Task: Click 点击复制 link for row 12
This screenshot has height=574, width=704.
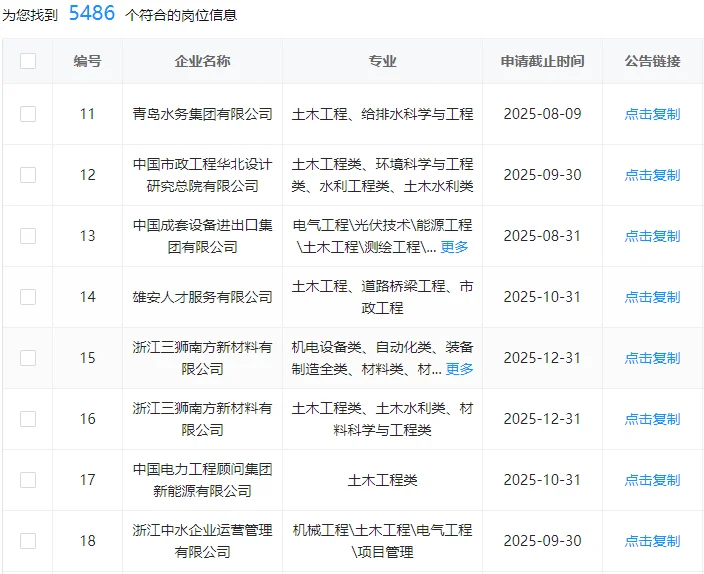Action: [652, 175]
